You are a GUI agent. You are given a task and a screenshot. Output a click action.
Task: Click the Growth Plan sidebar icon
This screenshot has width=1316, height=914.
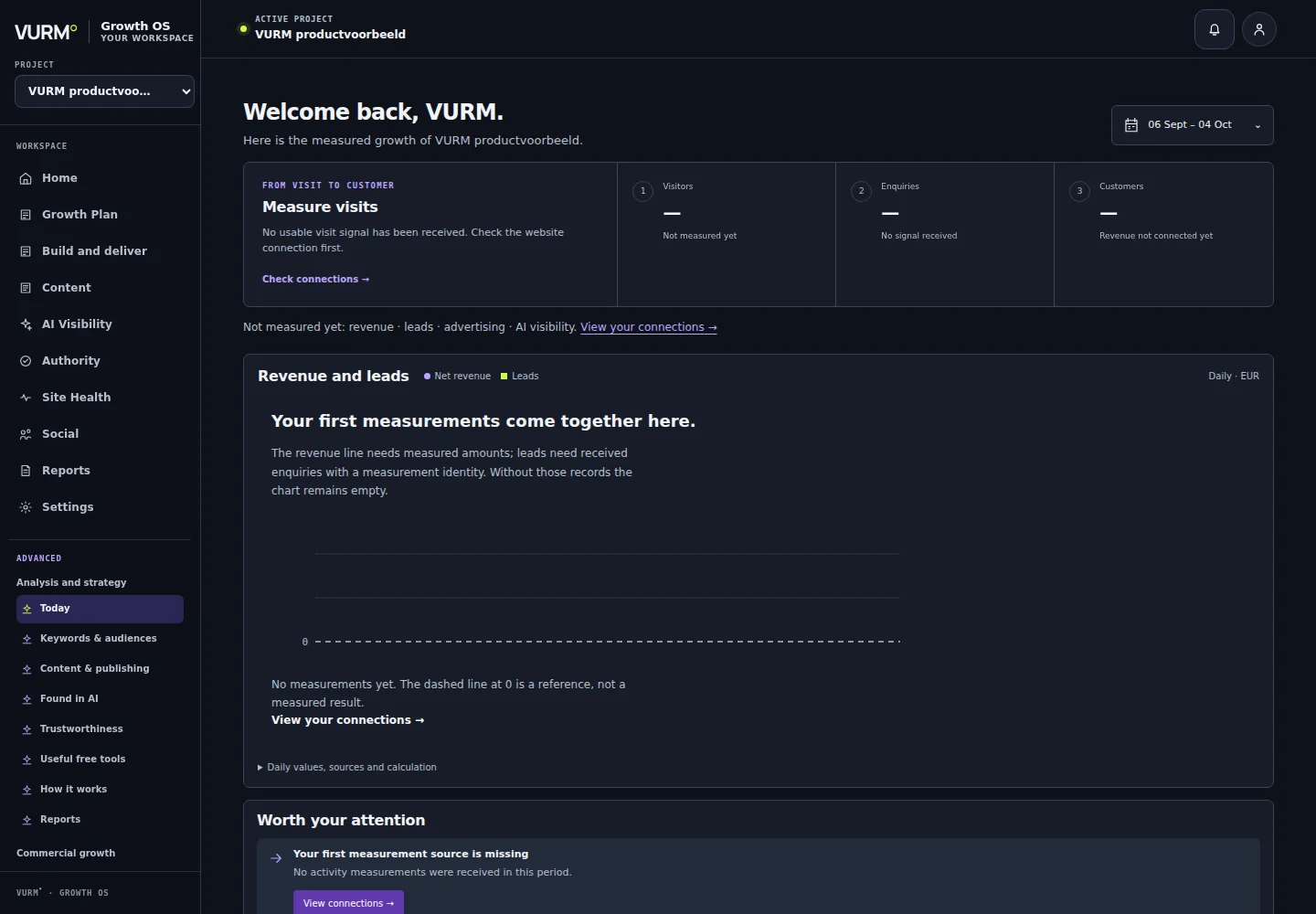26,215
